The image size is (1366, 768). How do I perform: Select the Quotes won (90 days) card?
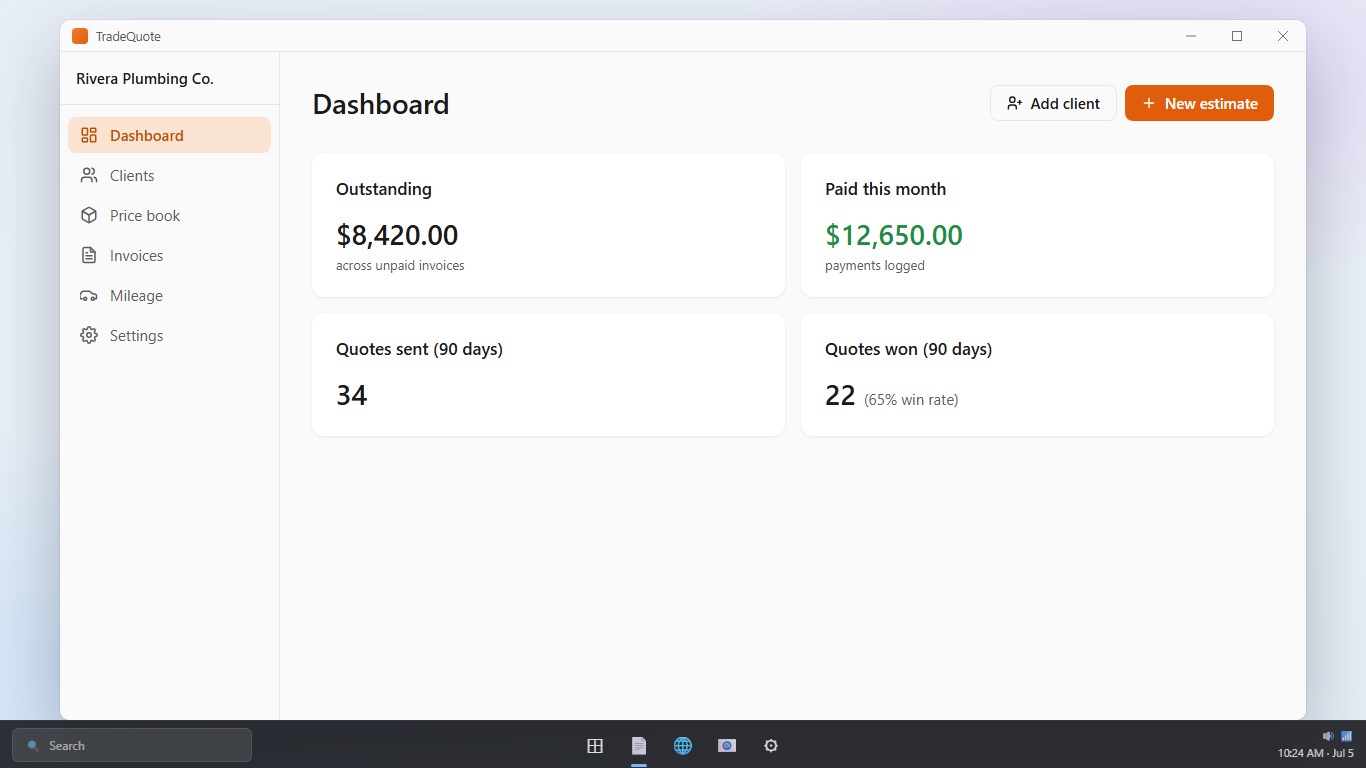coord(1037,374)
